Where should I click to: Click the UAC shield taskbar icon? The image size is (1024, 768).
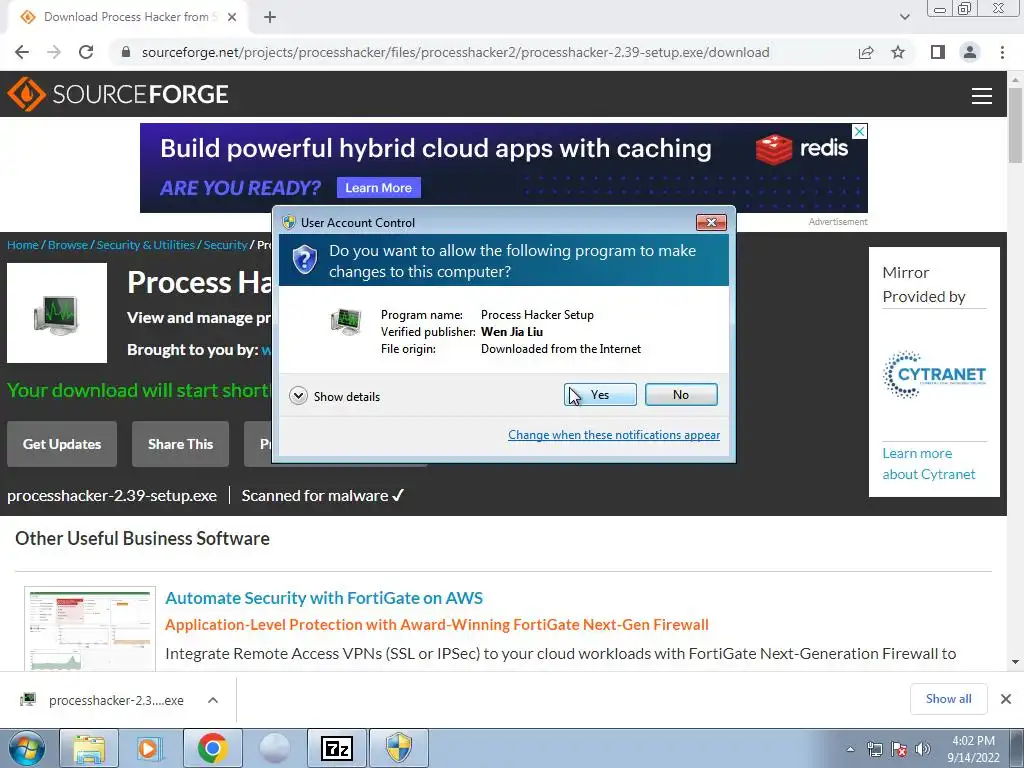tap(399, 748)
